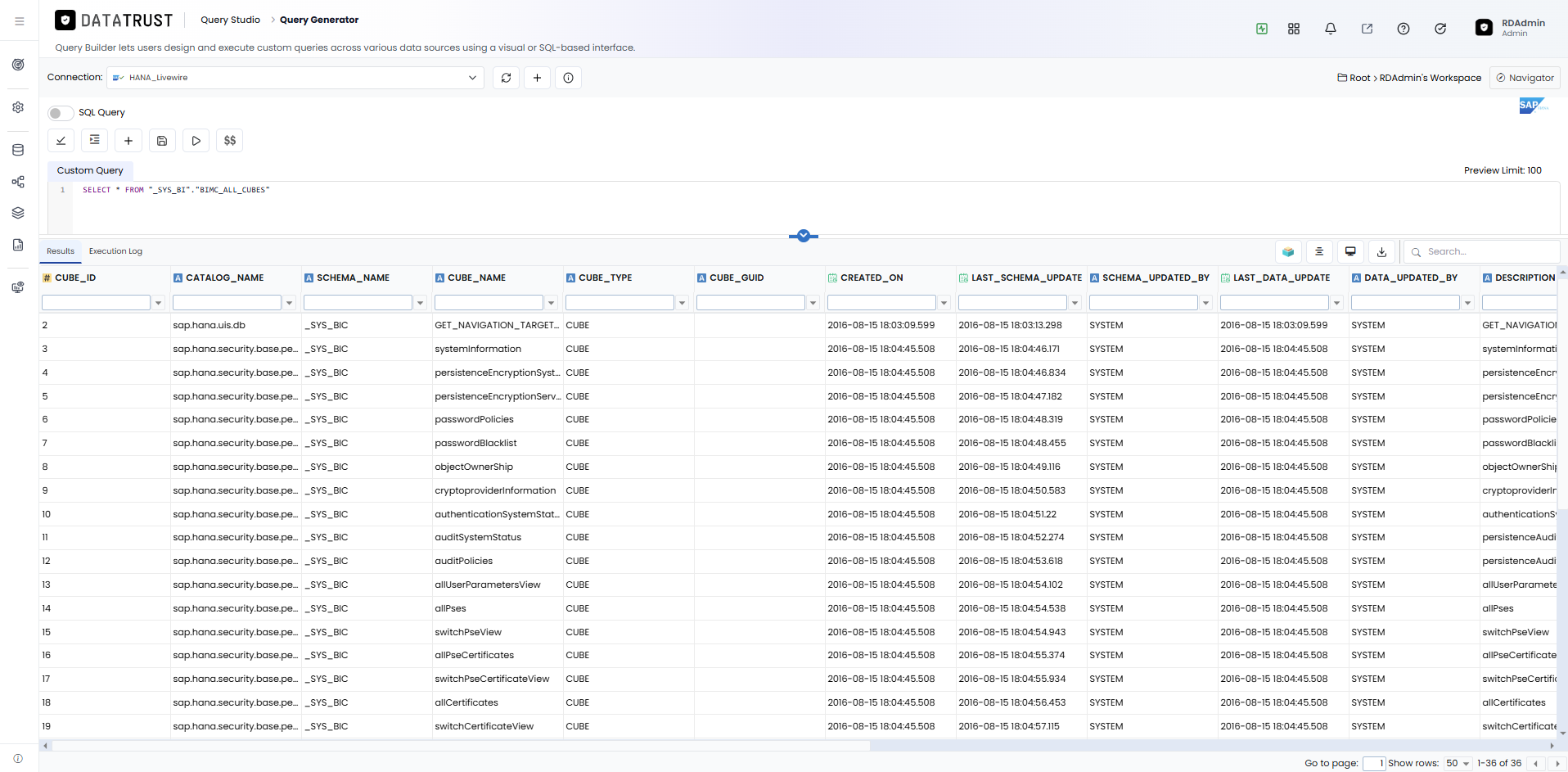1568x772 pixels.
Task: Open settings gear in left sidebar
Action: click(18, 107)
